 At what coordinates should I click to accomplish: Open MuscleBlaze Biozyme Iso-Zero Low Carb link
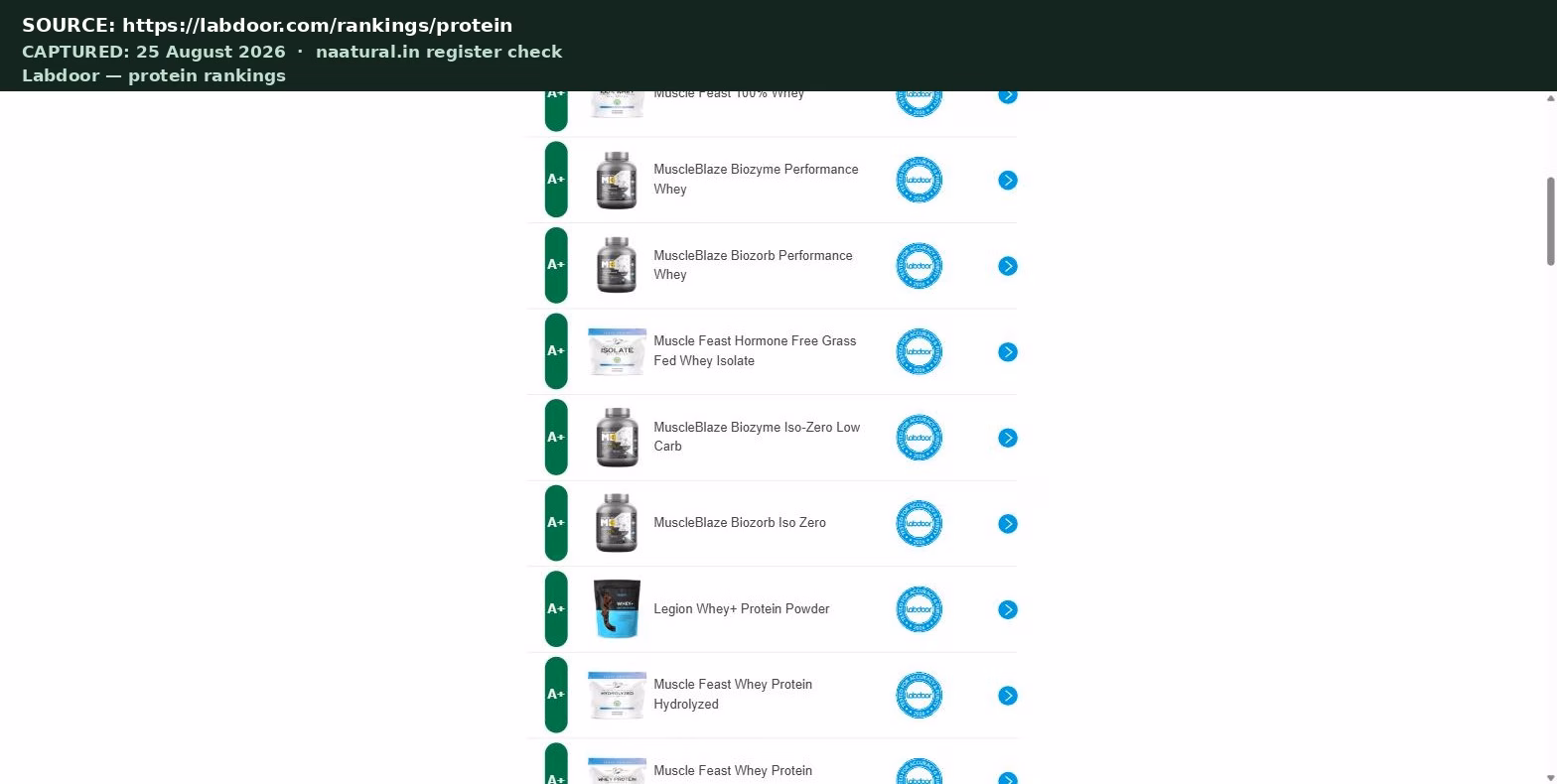(757, 437)
